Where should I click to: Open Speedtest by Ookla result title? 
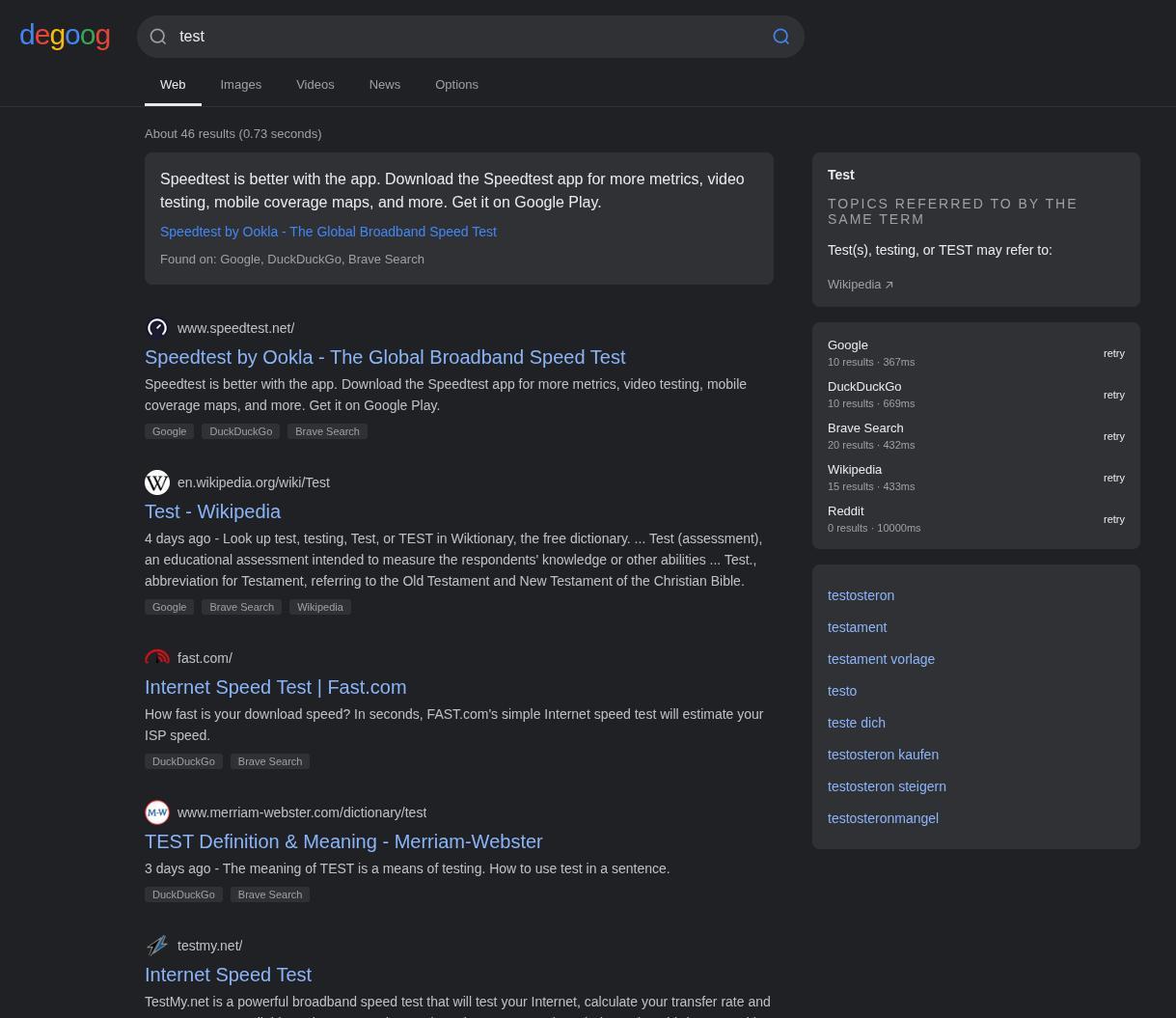point(385,357)
